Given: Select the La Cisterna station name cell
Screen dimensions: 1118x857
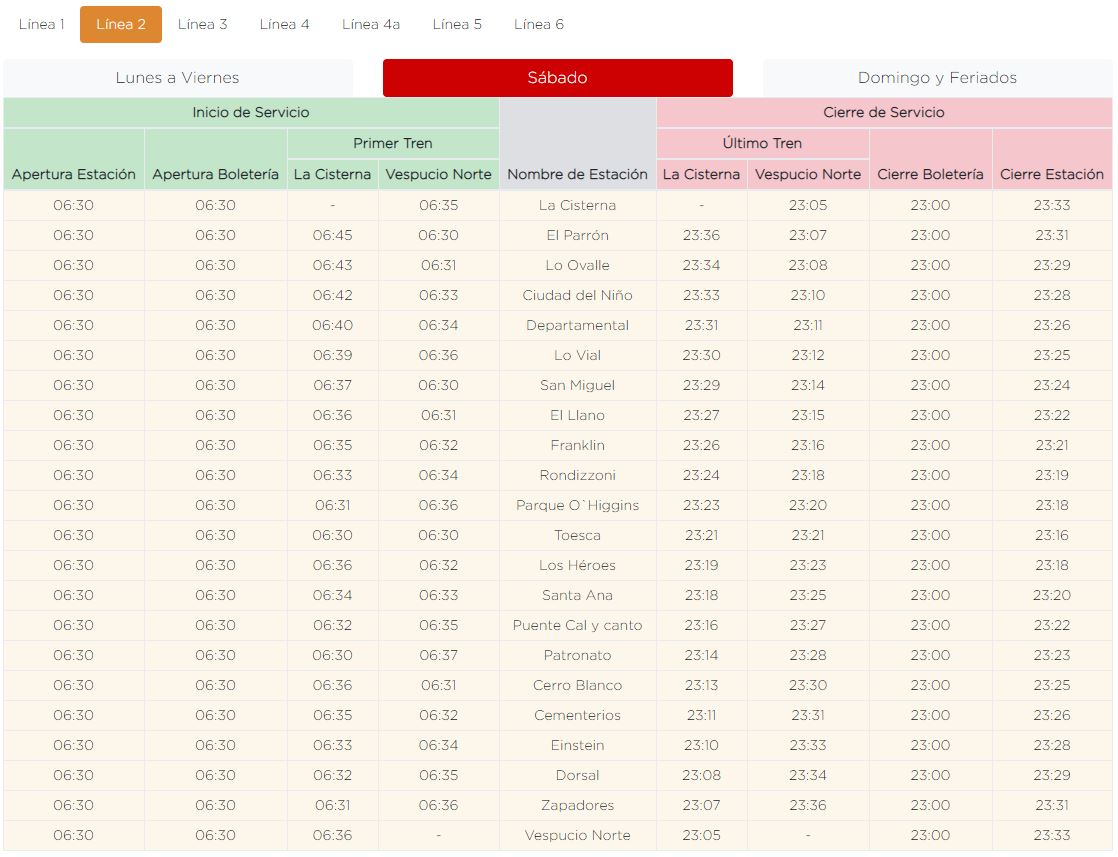Looking at the screenshot, I should click(x=578, y=205).
